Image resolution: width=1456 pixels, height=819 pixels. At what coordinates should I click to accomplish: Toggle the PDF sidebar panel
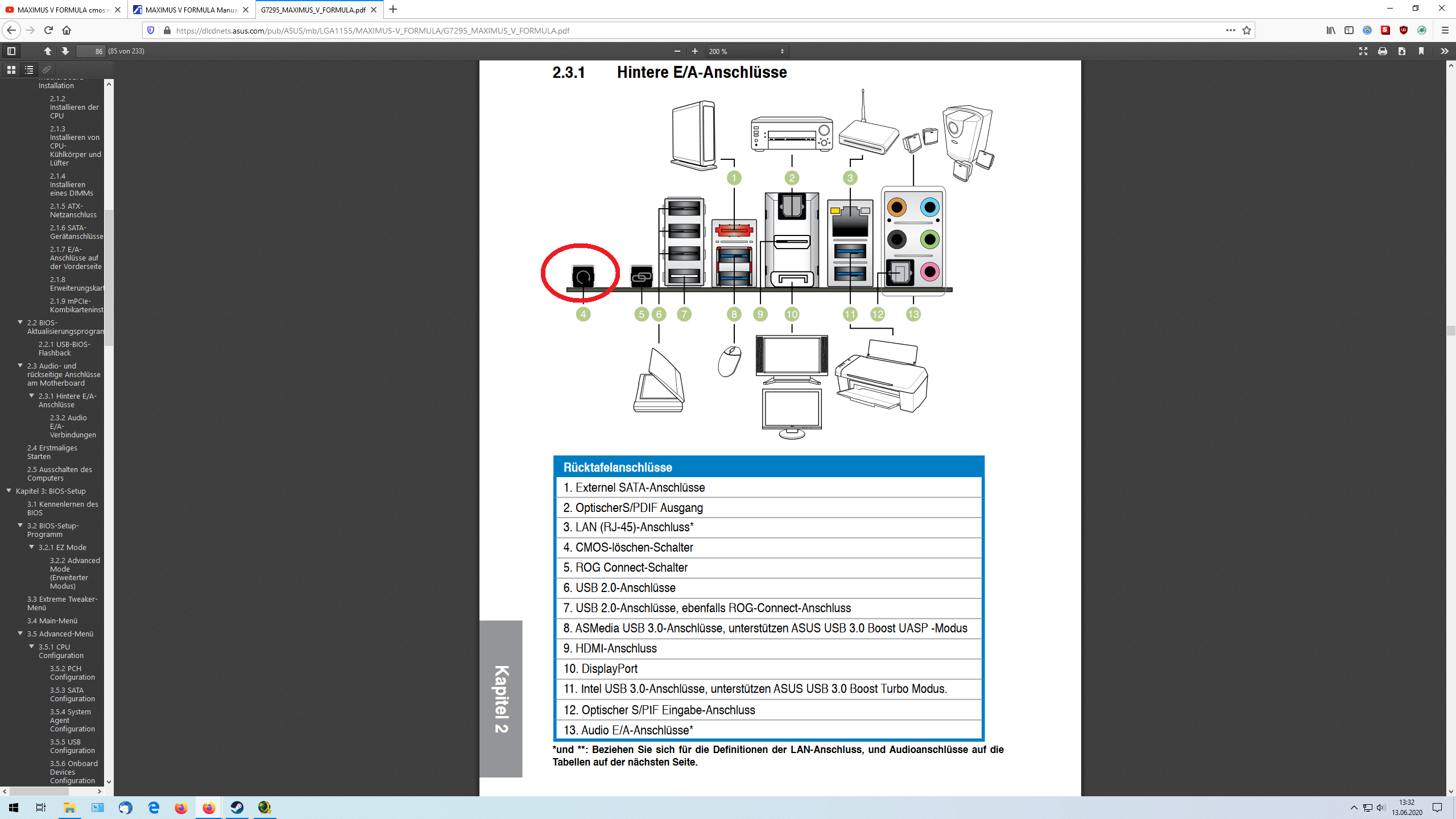11,51
